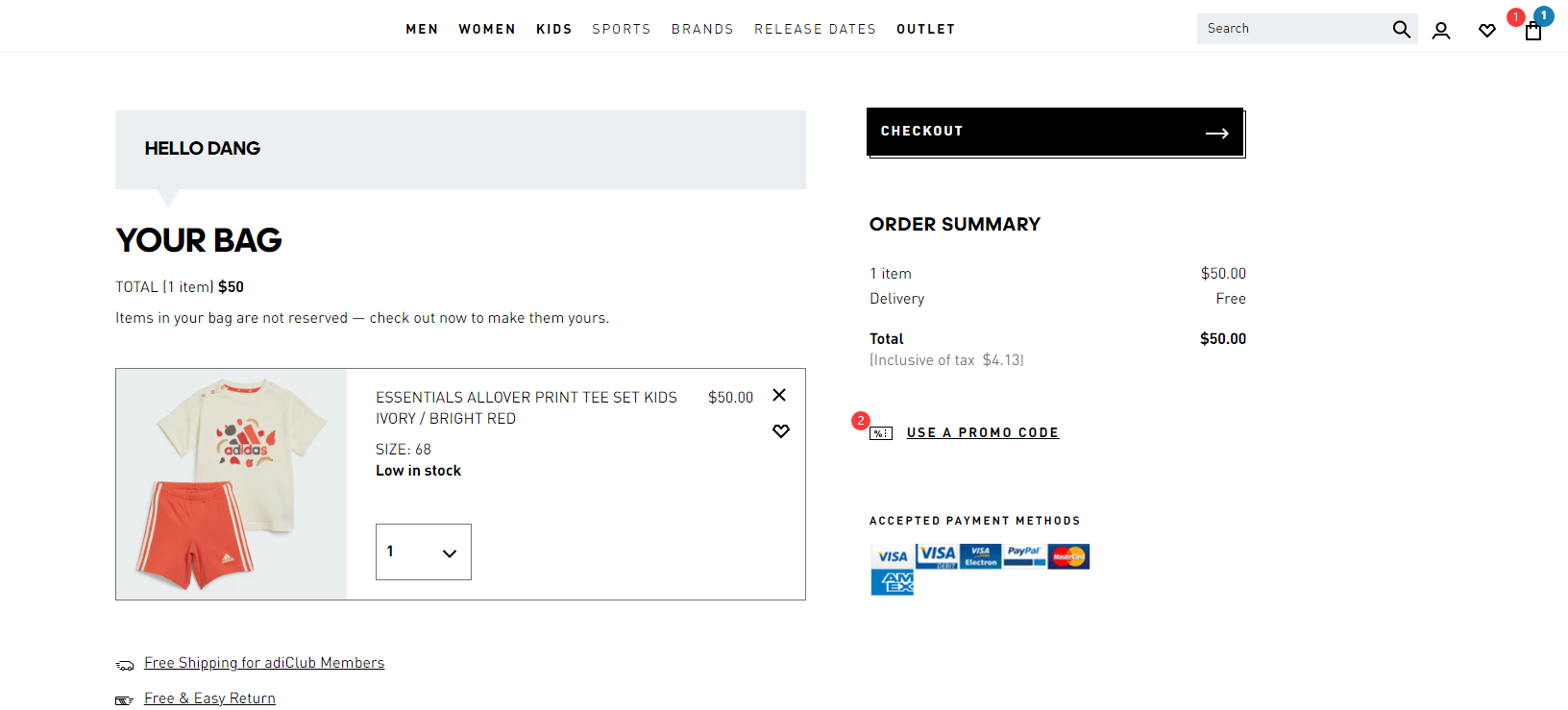Open Free Shipping for adiClub Members link
1568x710 pixels.
(x=264, y=663)
